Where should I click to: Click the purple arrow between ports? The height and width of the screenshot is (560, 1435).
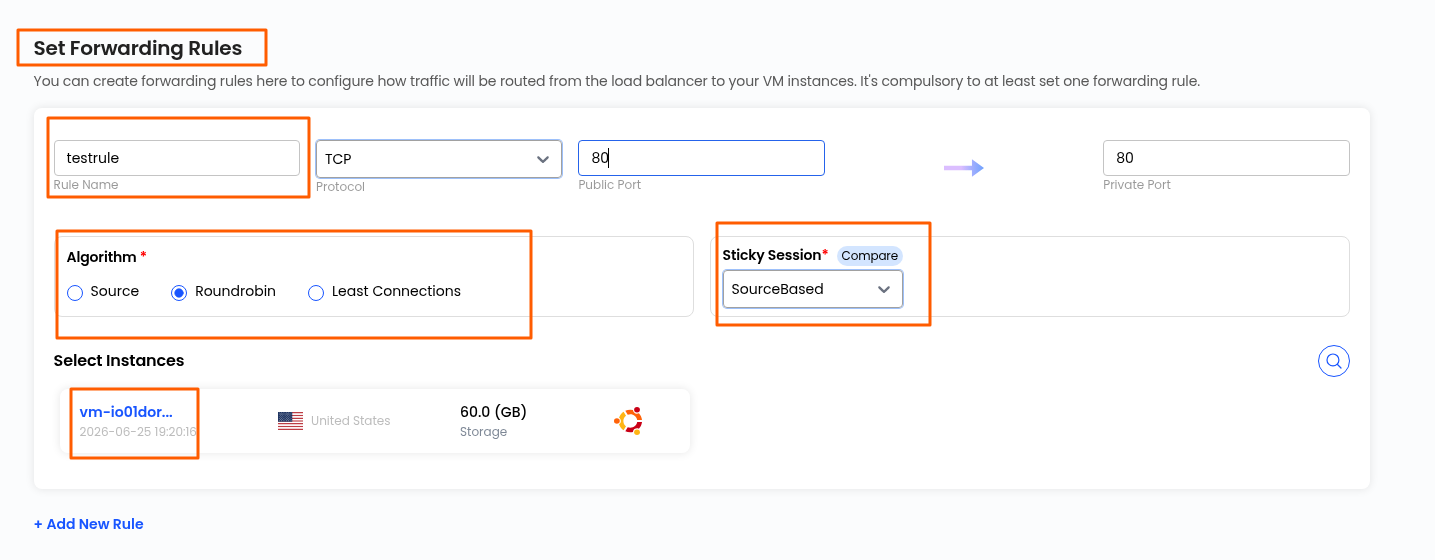pos(964,168)
